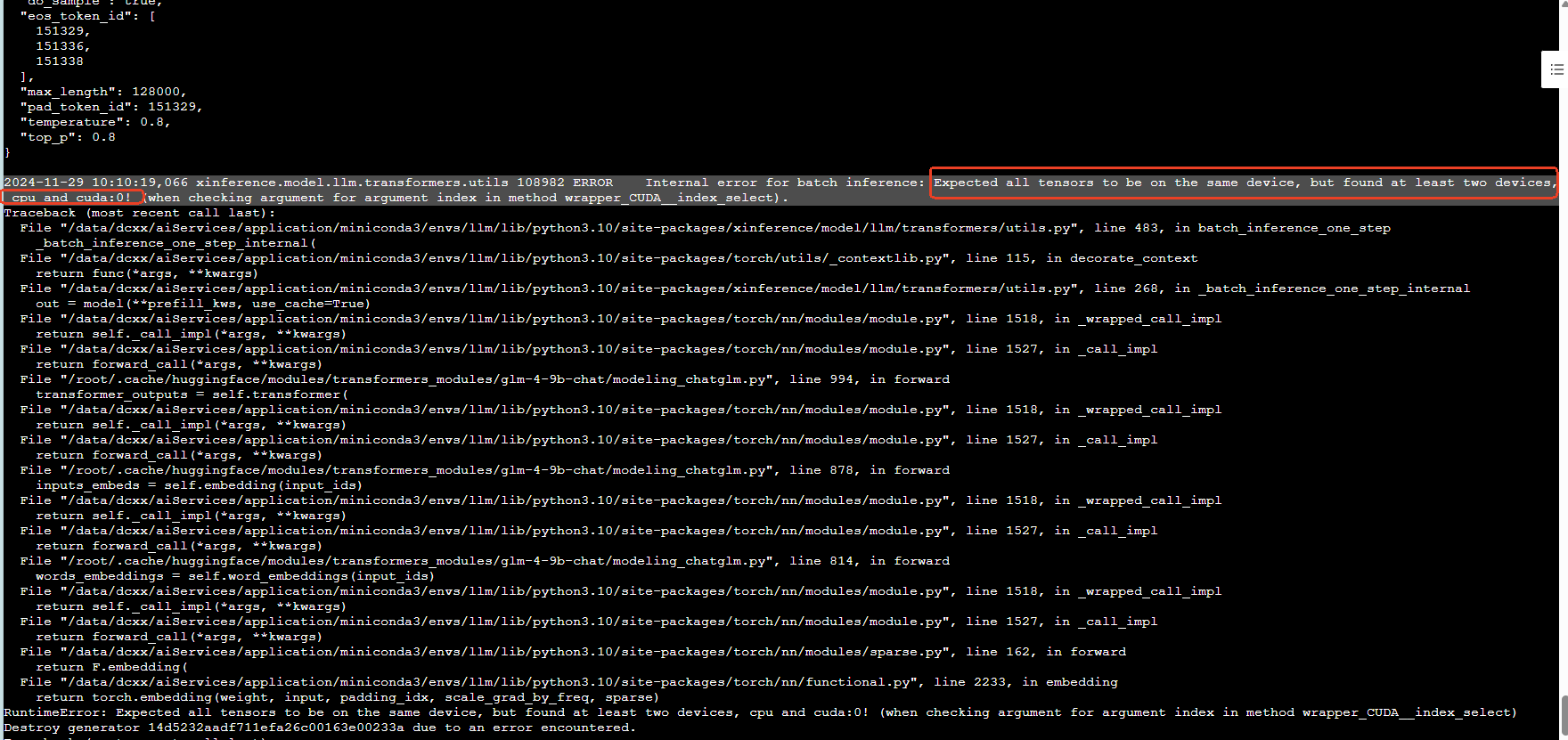Click the torch/nn/modules/sparse.py file path

[504, 652]
